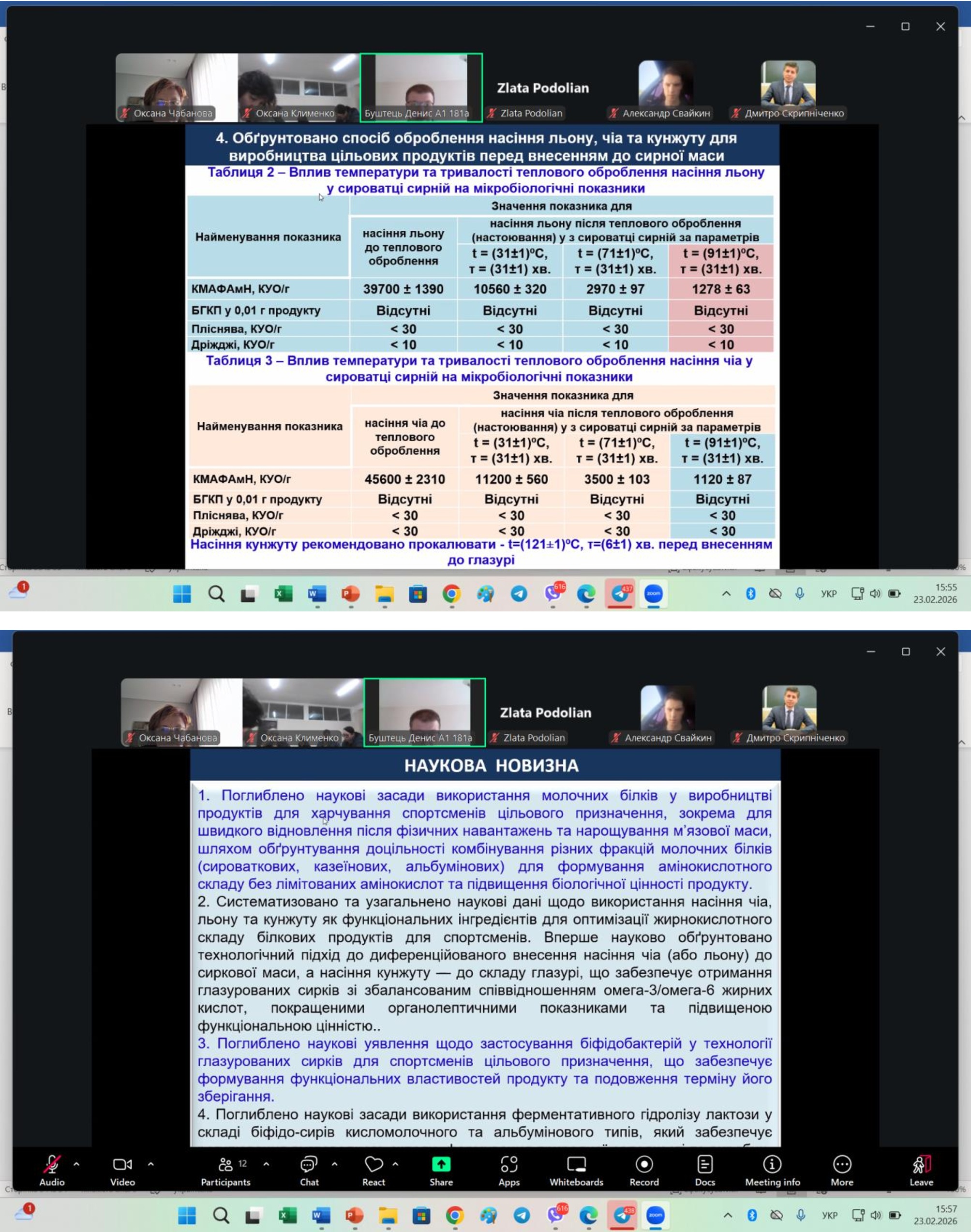Screen dimensions: 971x1232
Task: Open the Whiteboards icon
Action: [576, 1165]
